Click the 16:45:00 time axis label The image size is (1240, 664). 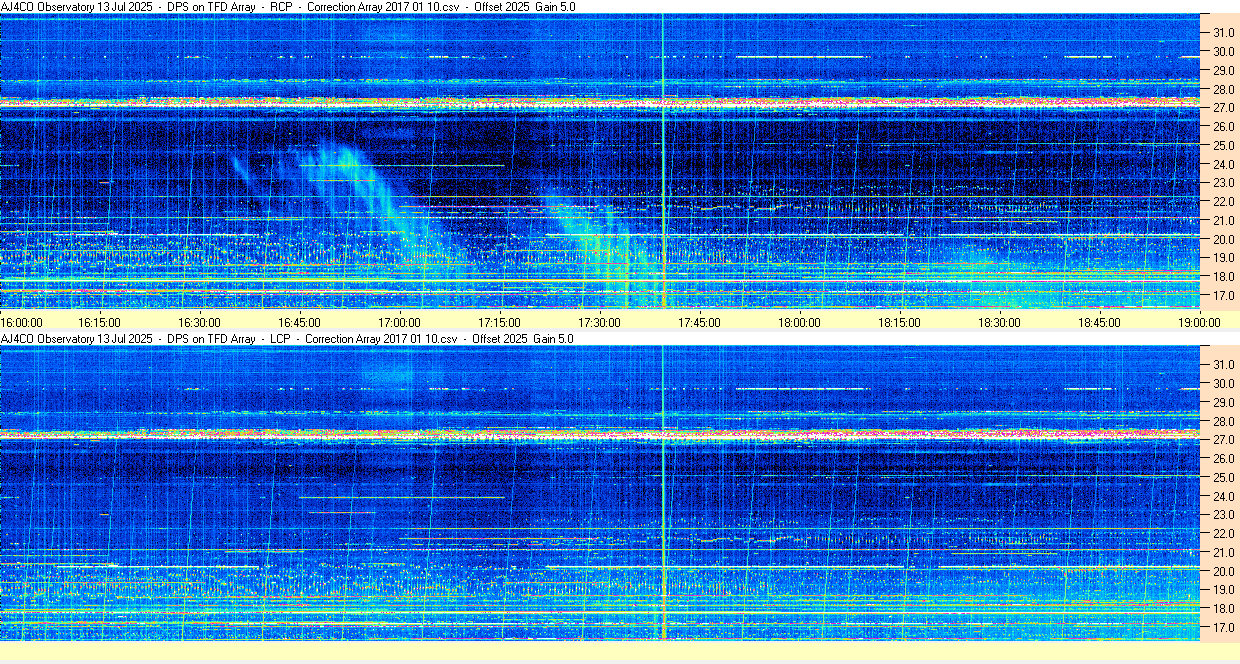click(x=299, y=322)
